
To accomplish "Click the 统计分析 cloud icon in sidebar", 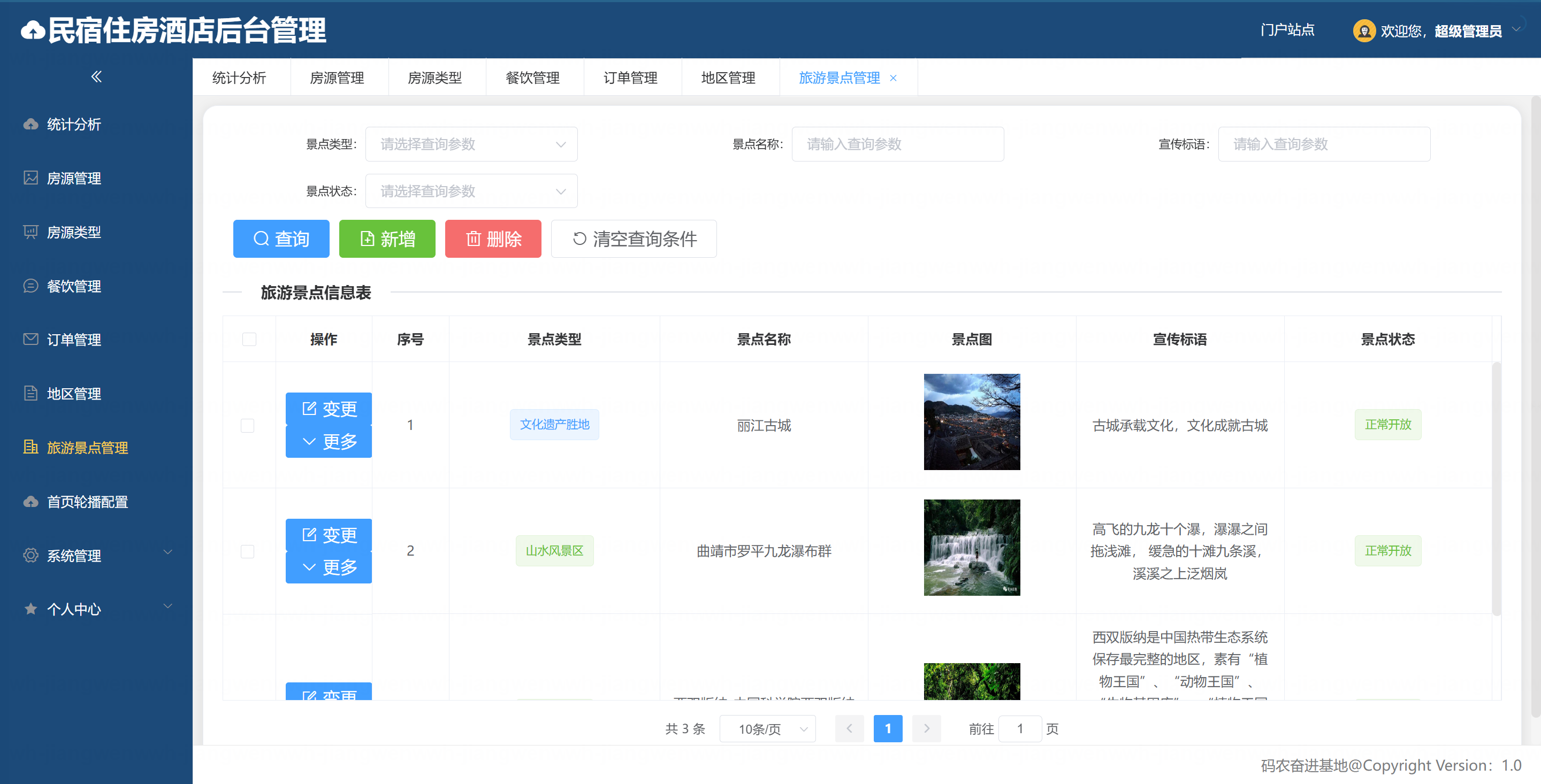I will (x=30, y=125).
